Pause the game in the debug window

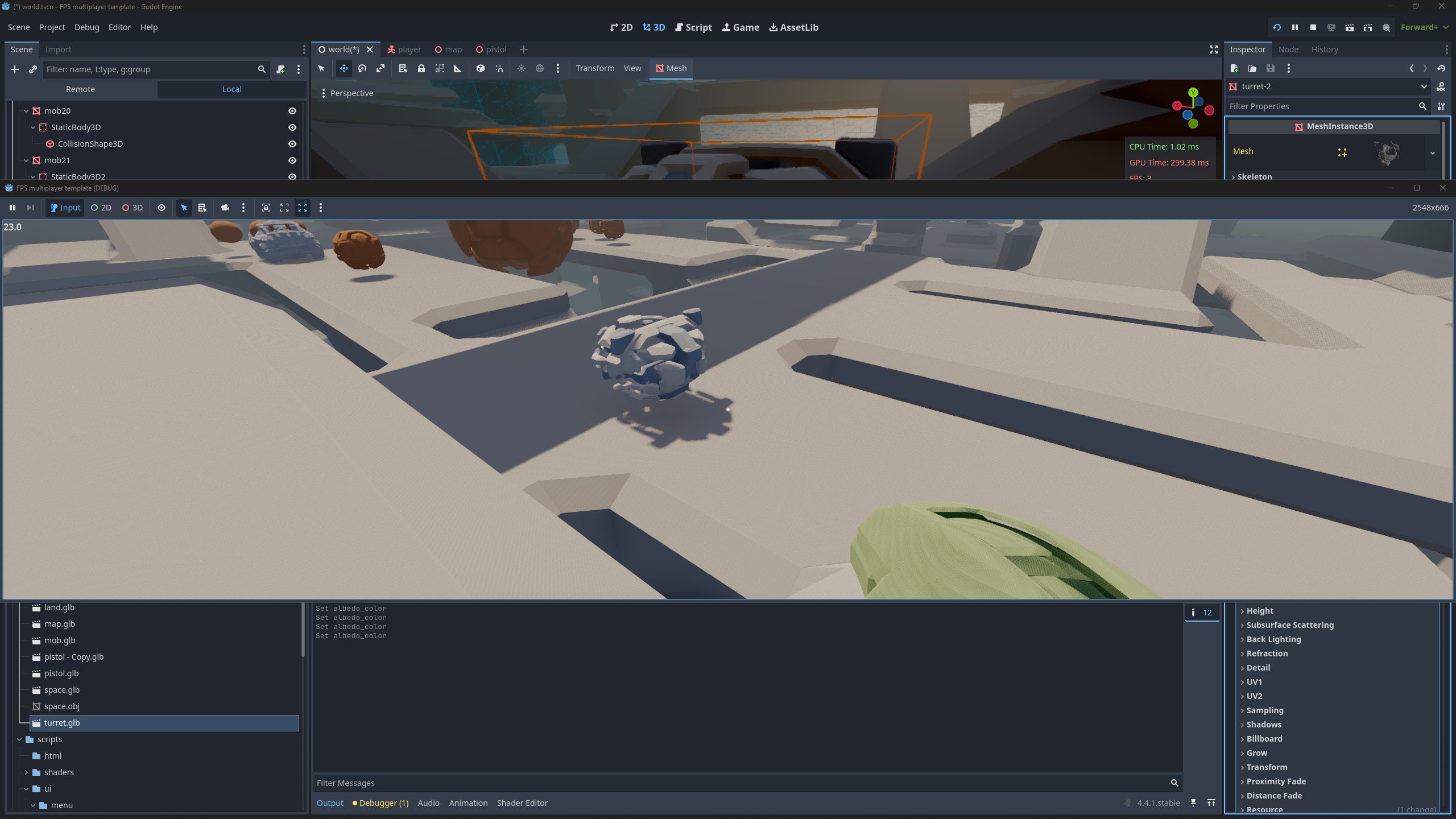point(13,208)
